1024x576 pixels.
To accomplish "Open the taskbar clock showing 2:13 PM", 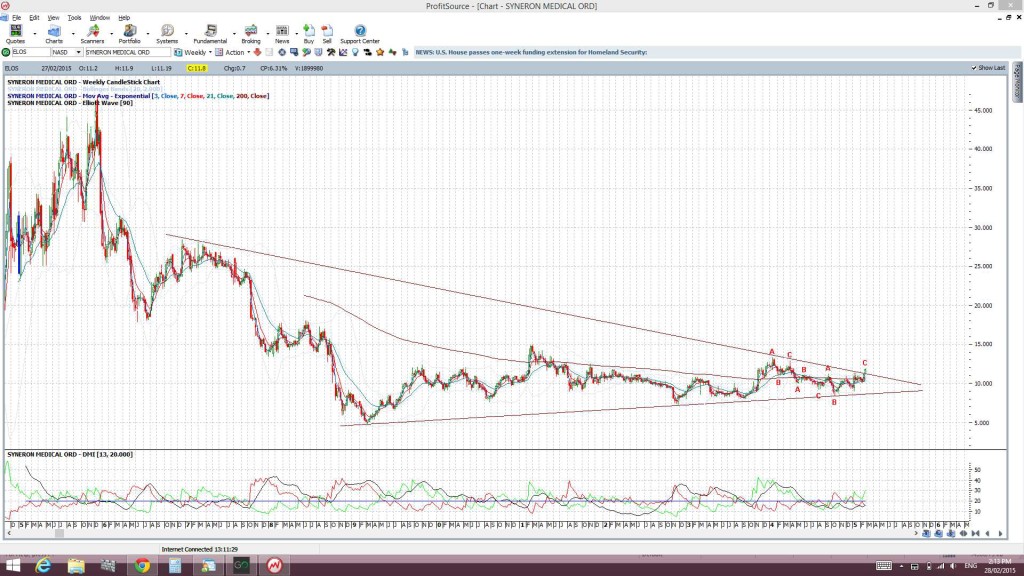I will point(1000,566).
